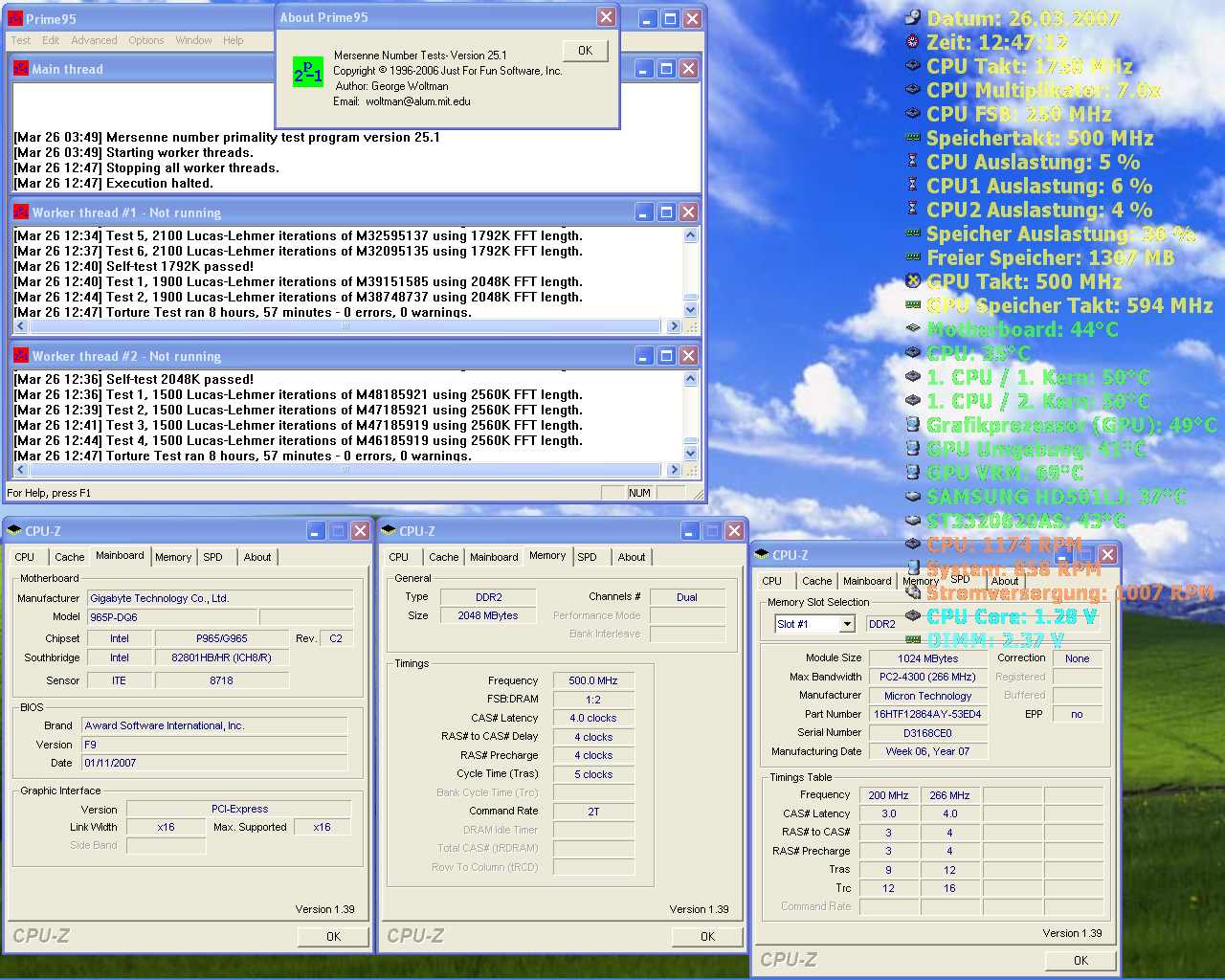The height and width of the screenshot is (980, 1225).
Task: Click the Main thread window icon
Action: pyautogui.click(x=21, y=68)
